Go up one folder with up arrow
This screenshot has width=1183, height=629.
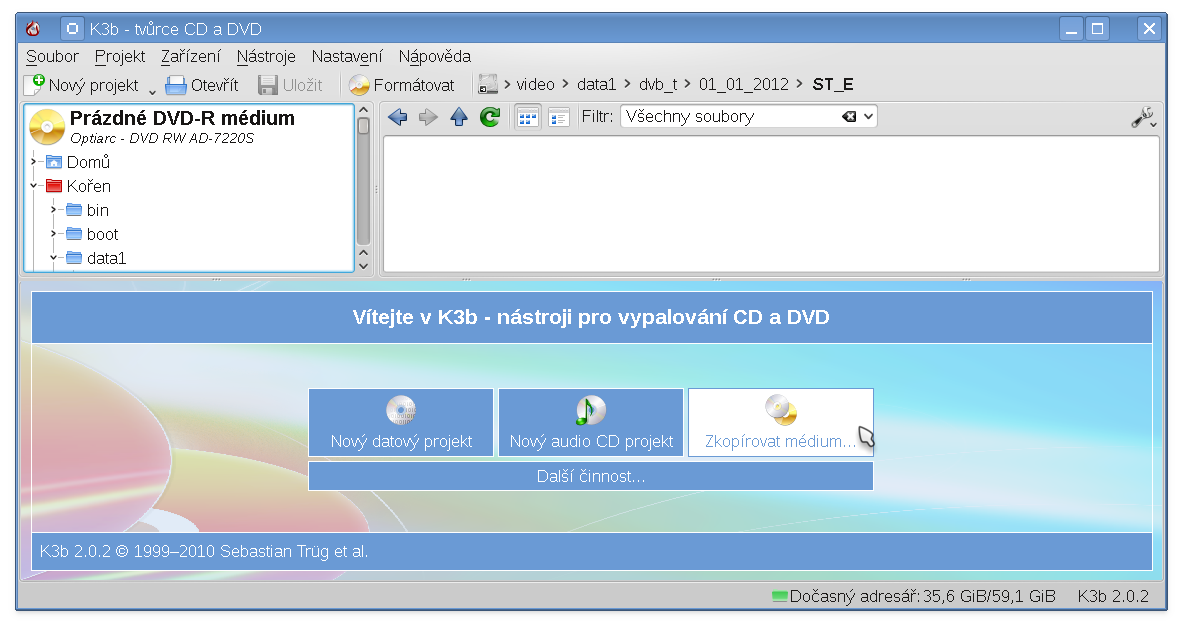click(x=459, y=117)
